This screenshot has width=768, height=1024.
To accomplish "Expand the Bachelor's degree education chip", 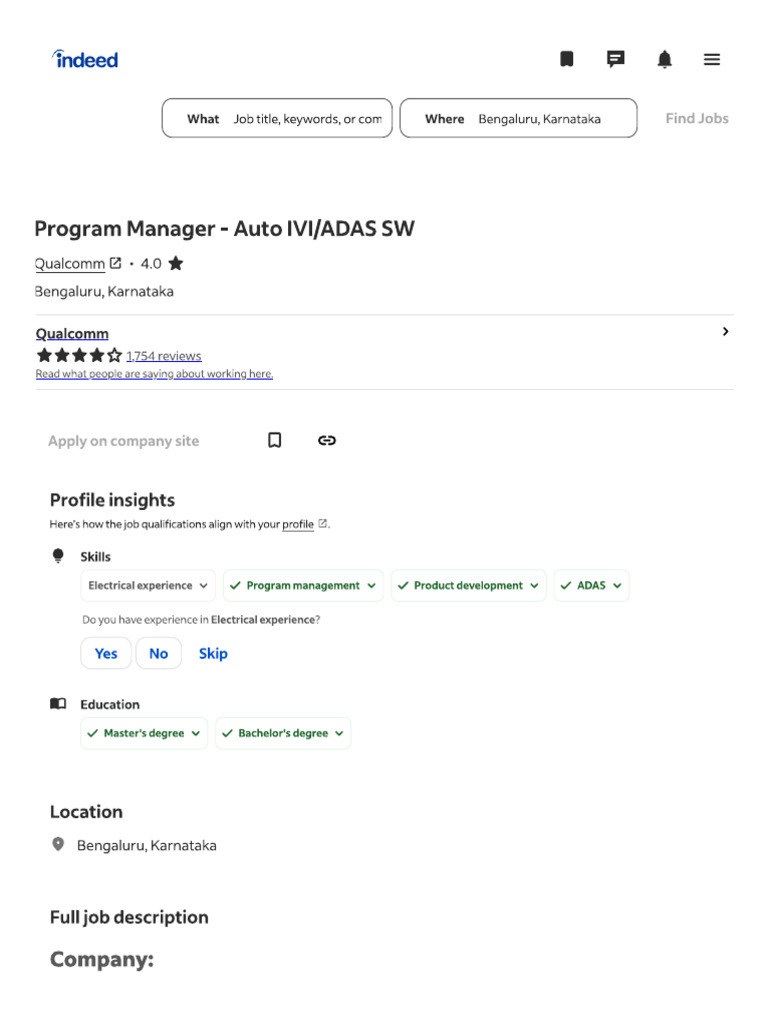I will 283,733.
